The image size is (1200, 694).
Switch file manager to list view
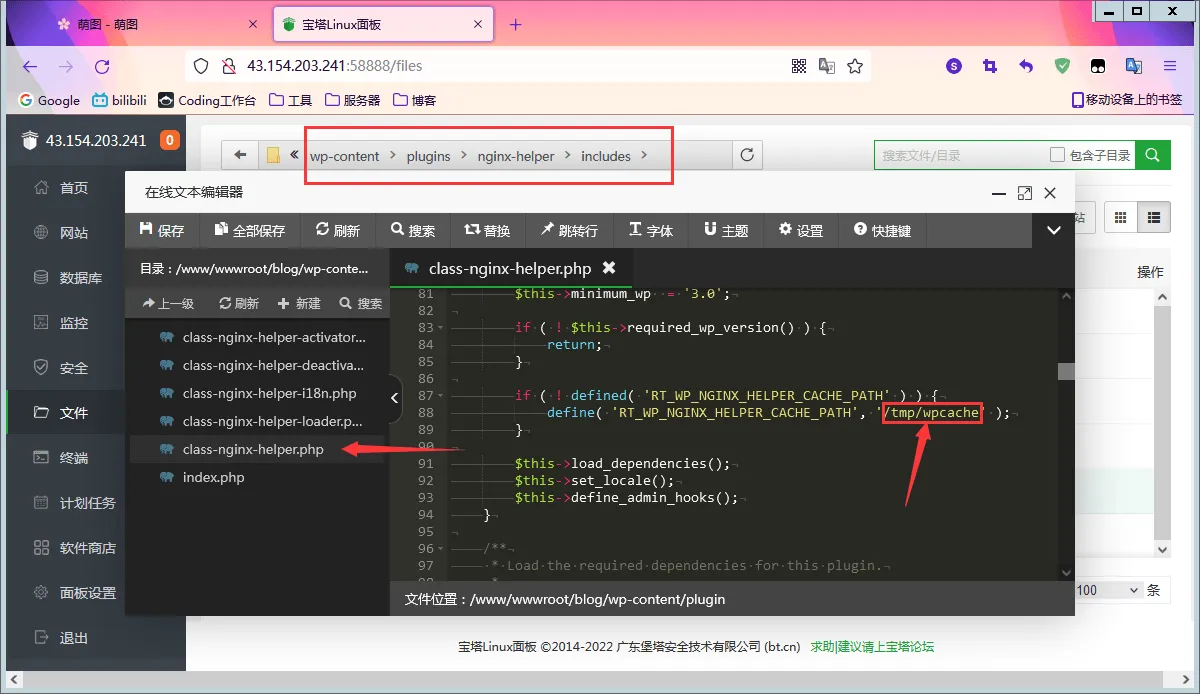1156,217
